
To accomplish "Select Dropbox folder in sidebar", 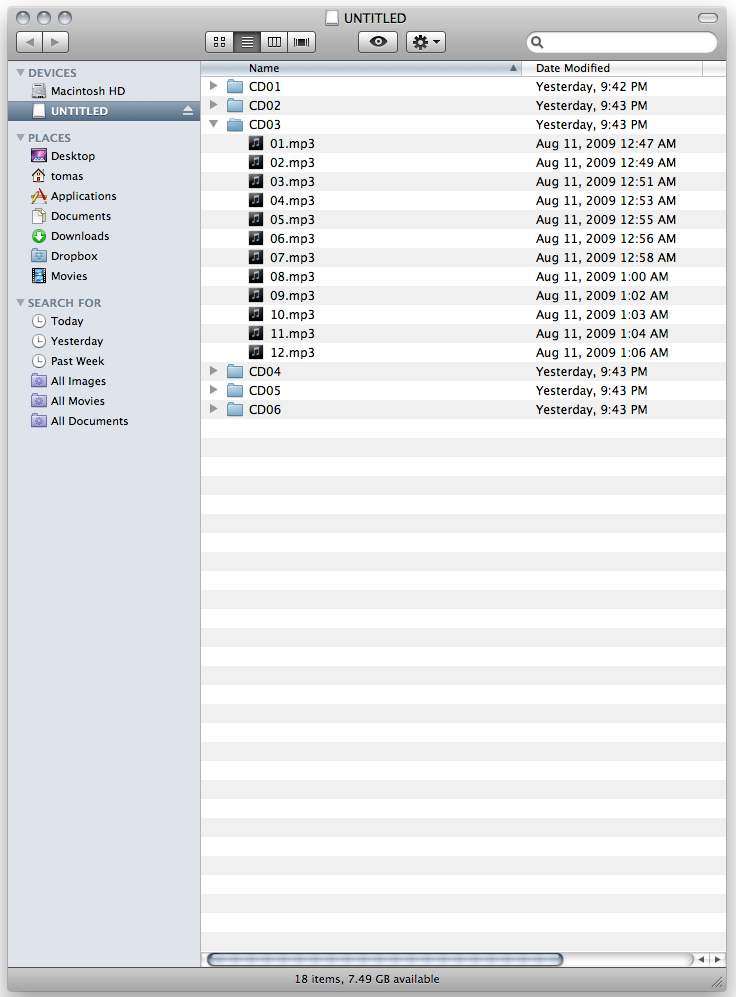I will point(74,256).
